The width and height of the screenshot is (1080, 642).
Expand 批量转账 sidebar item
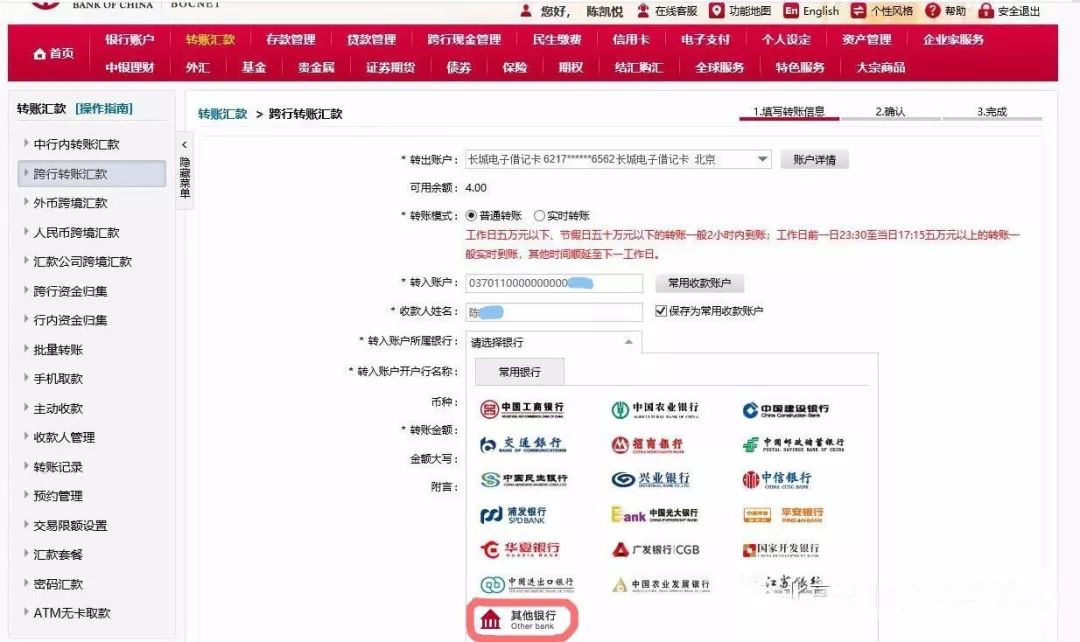(x=58, y=349)
